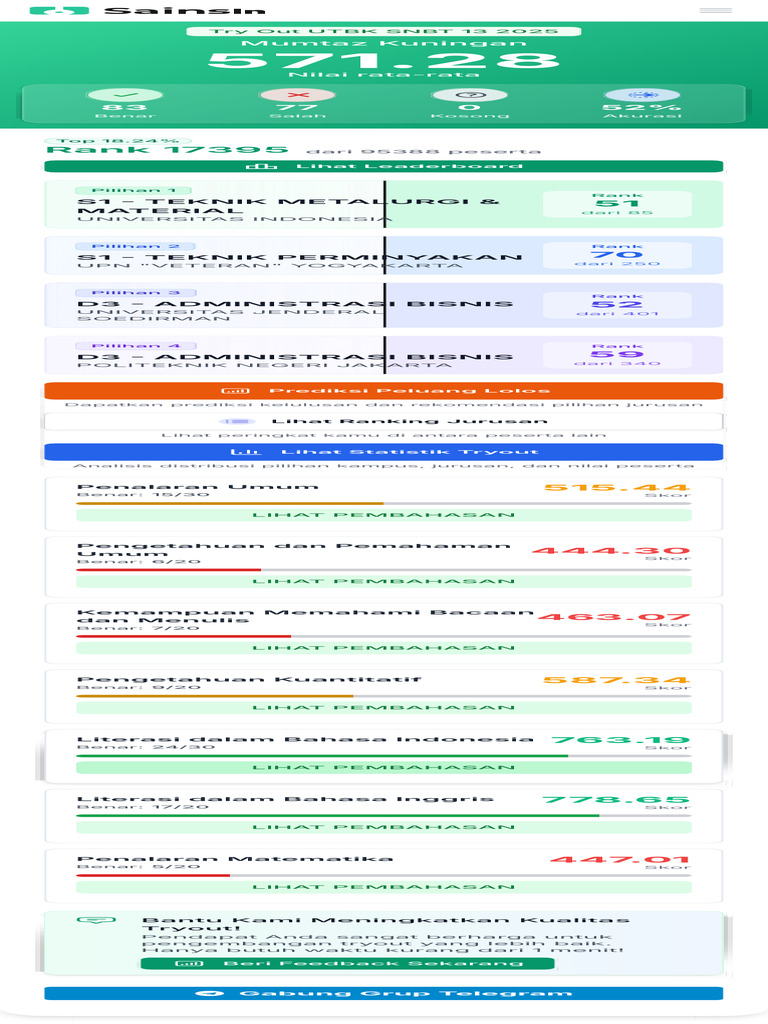The width and height of the screenshot is (768, 1024).
Task: Click the Penalaran Umum title text
Action: pos(198,487)
